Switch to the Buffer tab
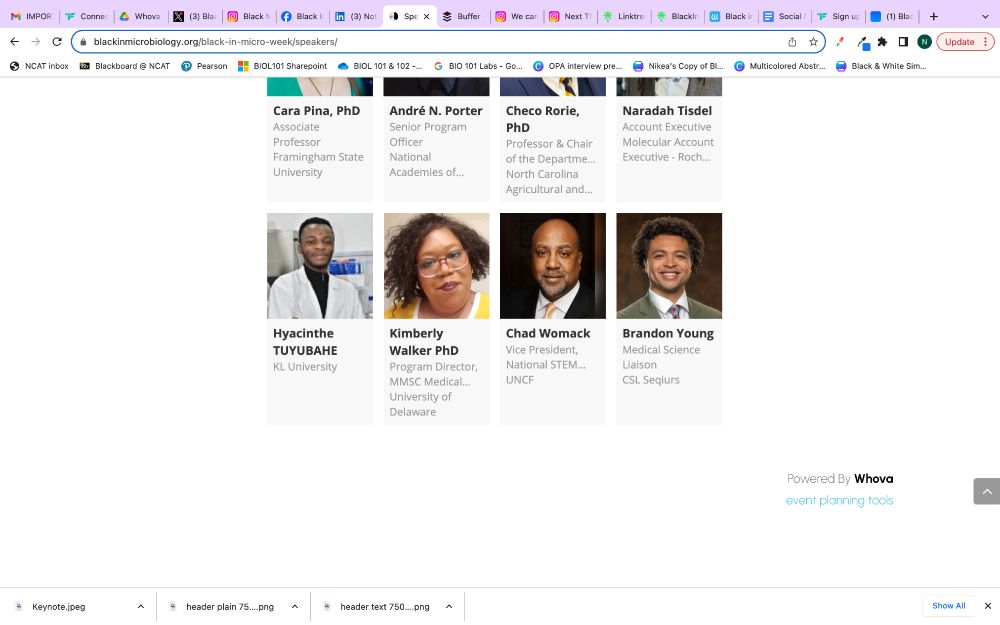The image size is (1000, 625). [x=462, y=17]
